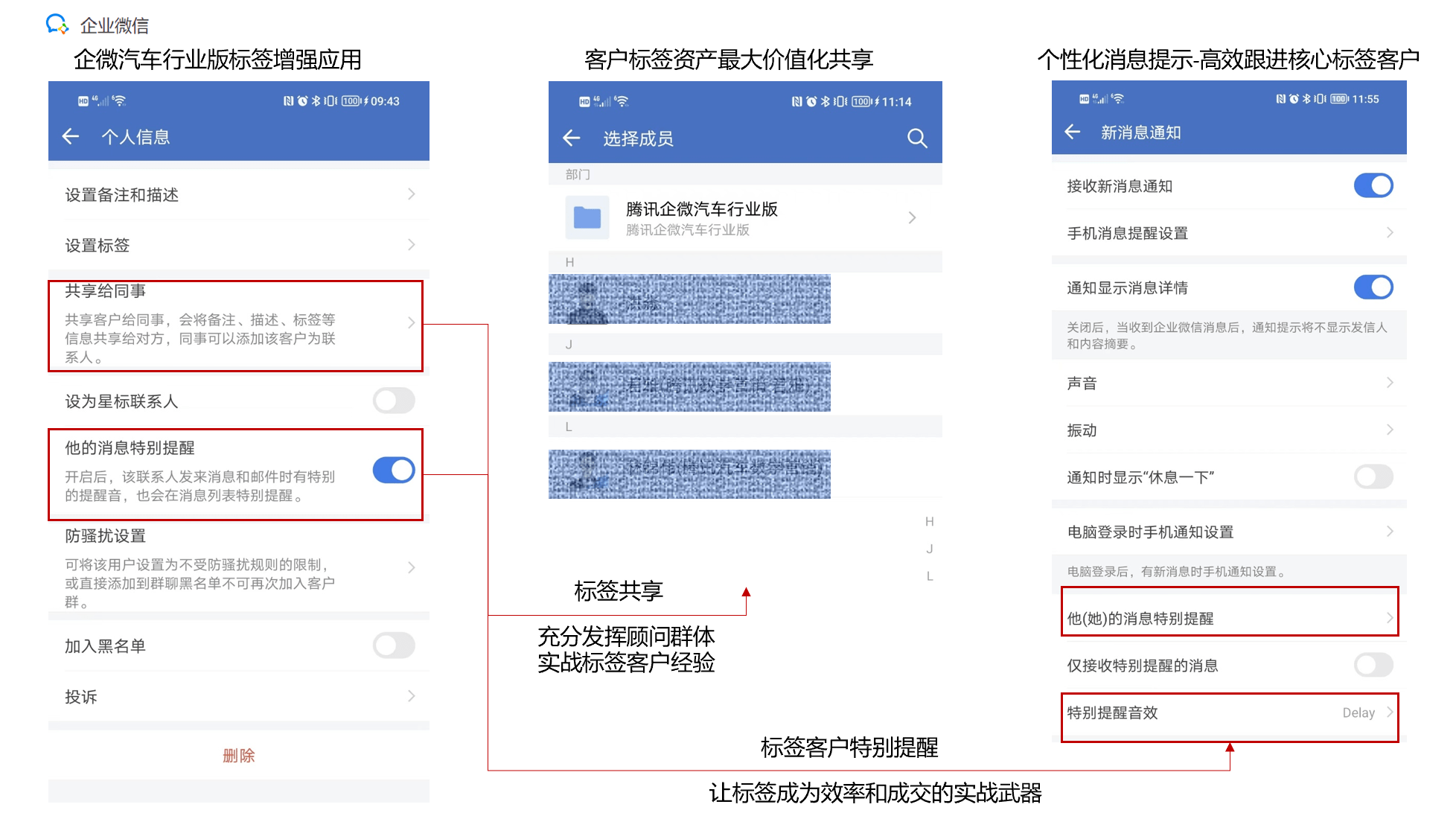
Task: Tap 腾讯企微汽车行业版 department name
Action: pos(701,208)
